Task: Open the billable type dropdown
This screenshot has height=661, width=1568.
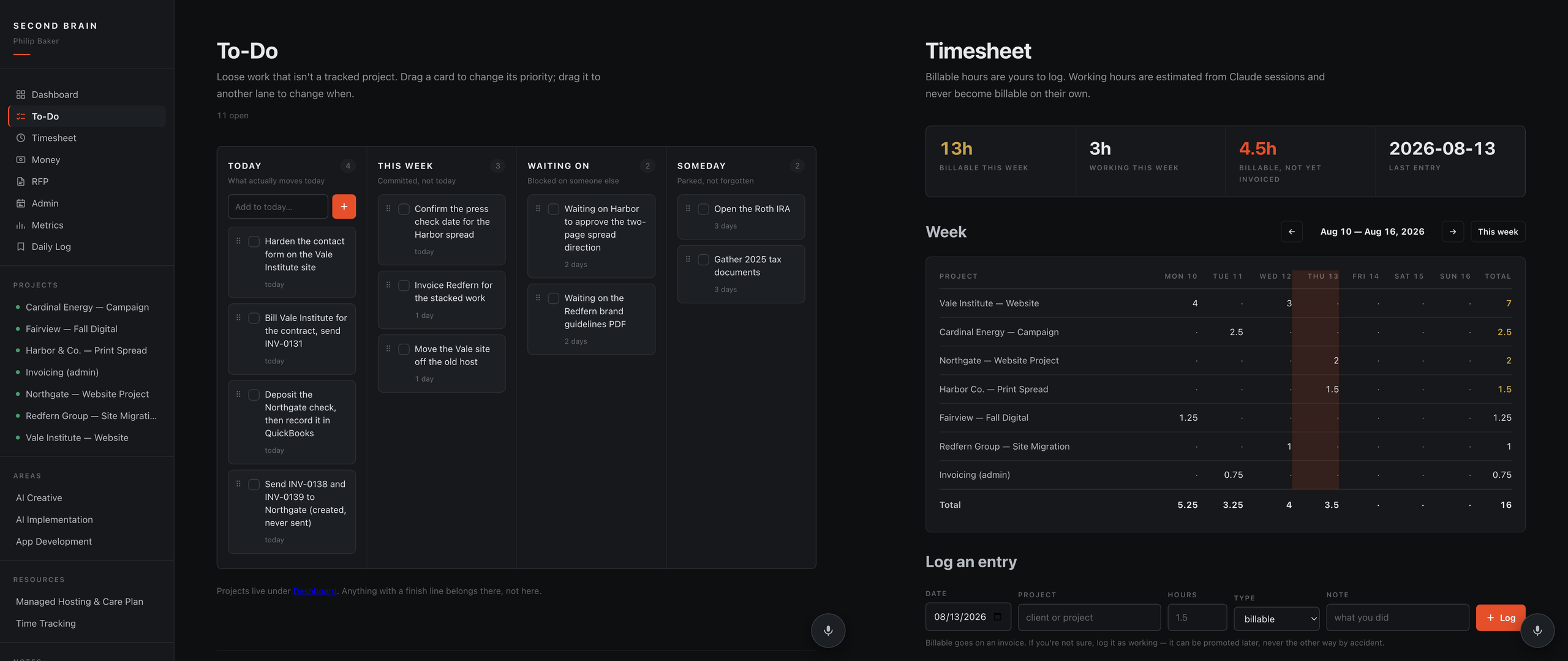Action: (x=1276, y=619)
